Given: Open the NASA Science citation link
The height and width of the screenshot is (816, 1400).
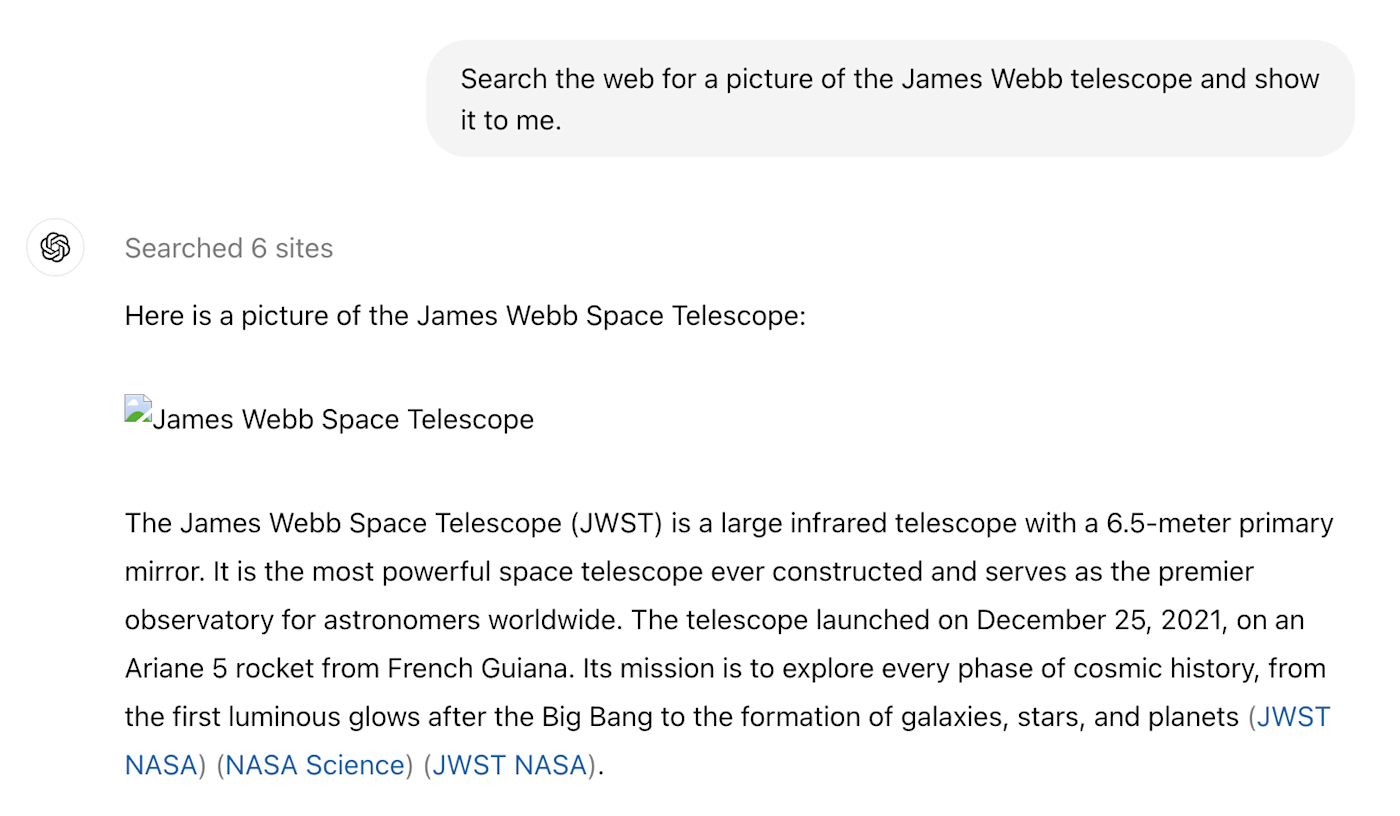Looking at the screenshot, I should [x=315, y=765].
